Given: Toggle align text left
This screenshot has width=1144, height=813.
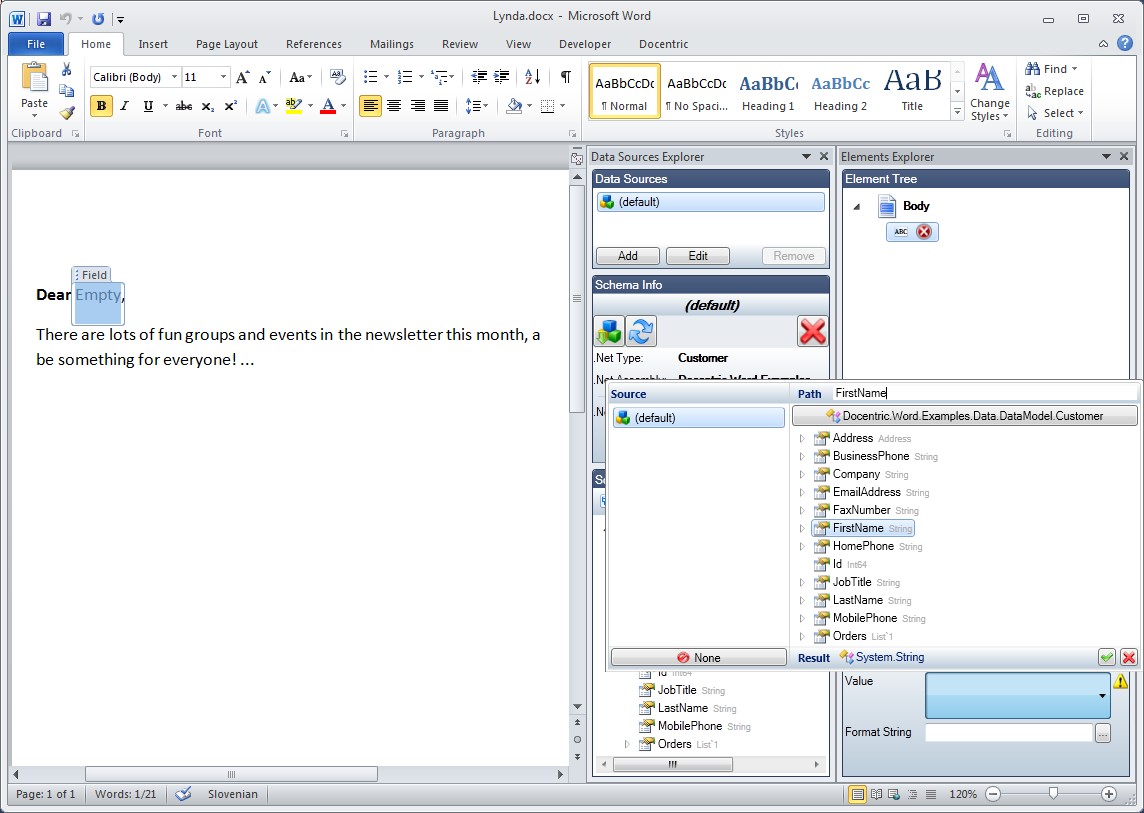Looking at the screenshot, I should [370, 106].
